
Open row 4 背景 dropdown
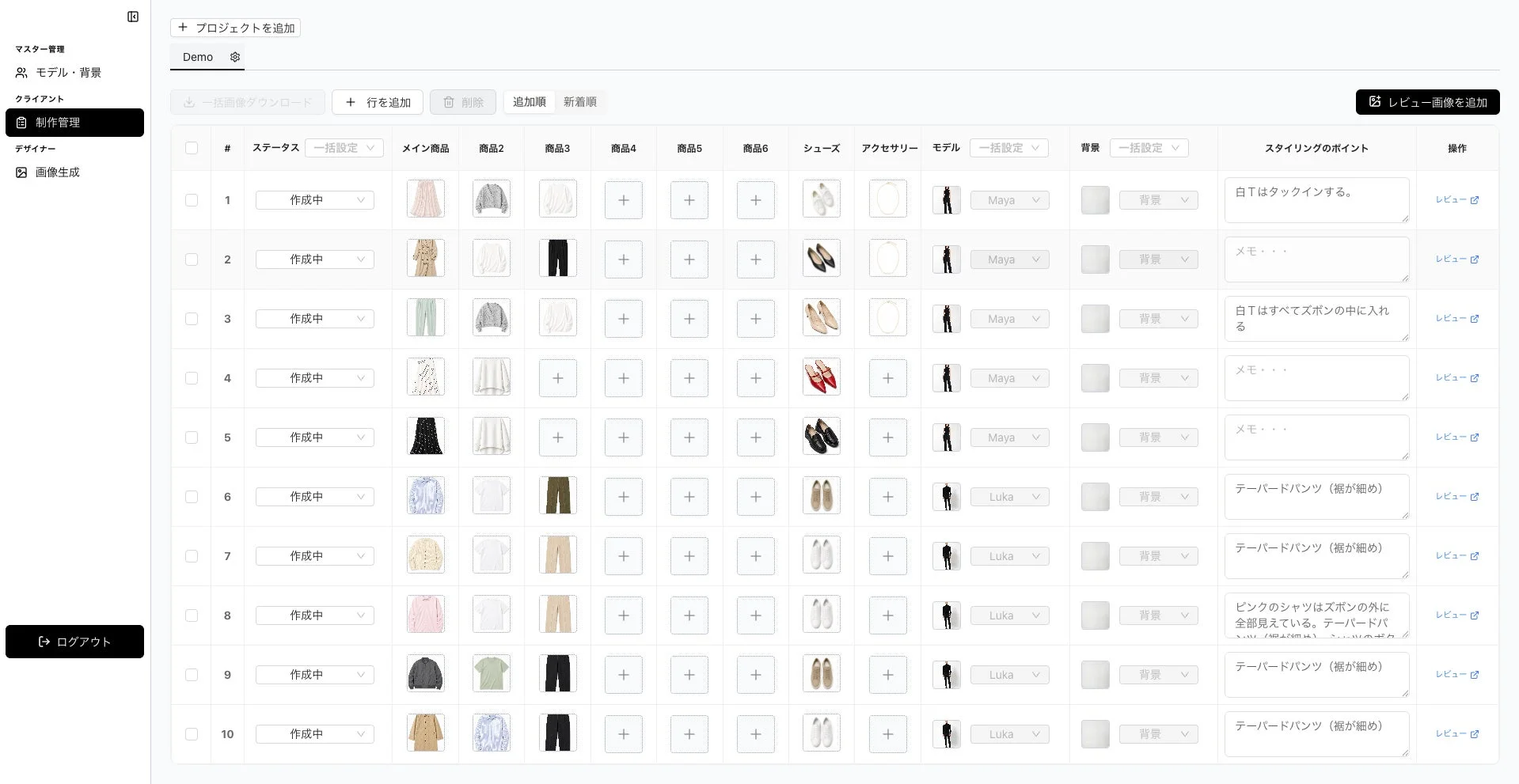1159,378
